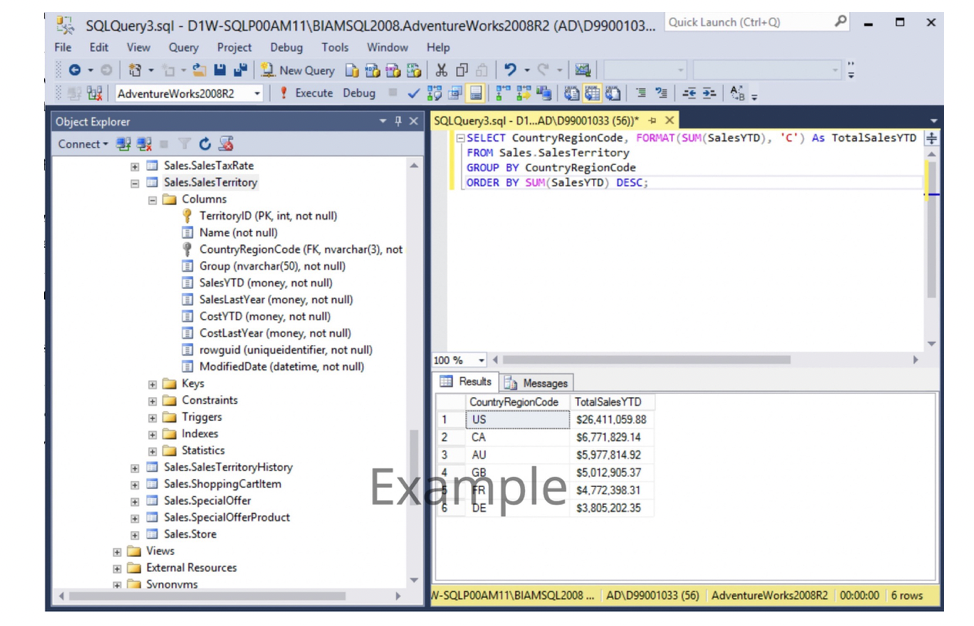The height and width of the screenshot is (626, 974).
Task: Click the query editor horizontal scrollbar
Action: 646,360
